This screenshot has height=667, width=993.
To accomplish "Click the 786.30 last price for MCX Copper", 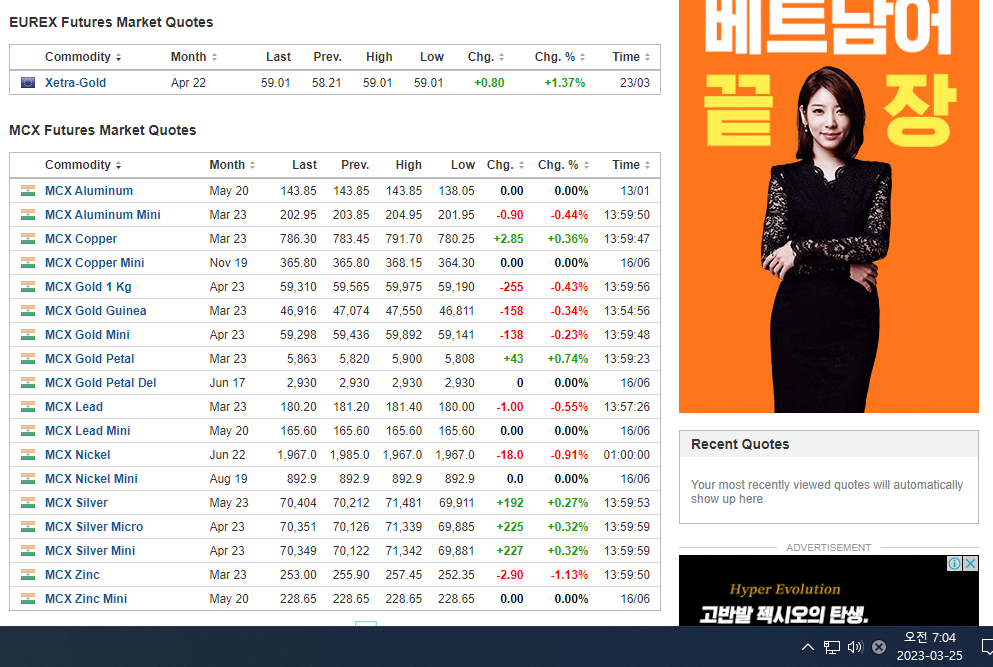I will (x=298, y=239).
